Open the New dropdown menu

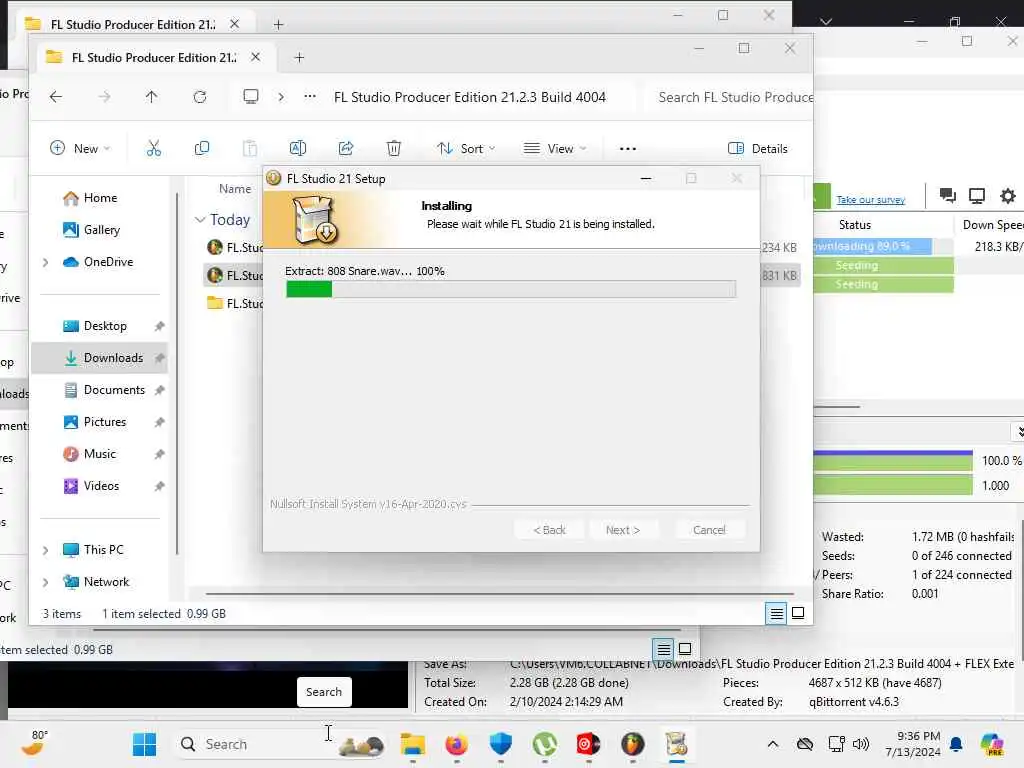[80, 148]
